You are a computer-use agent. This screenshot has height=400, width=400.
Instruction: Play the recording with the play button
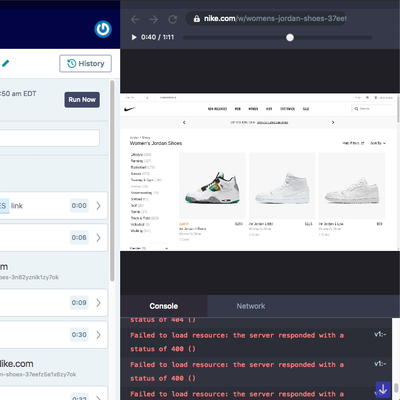point(134,37)
